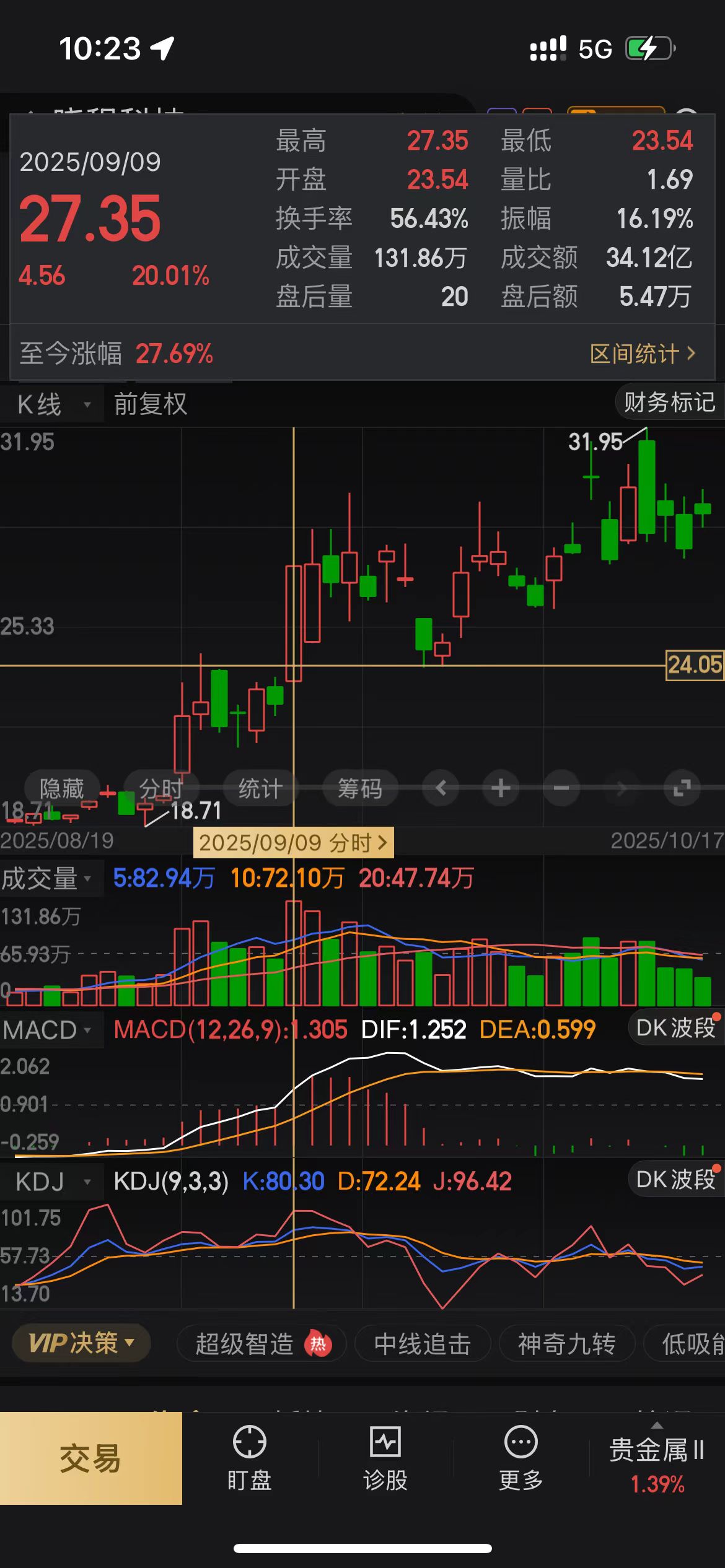
Task: Tap the location arrow status icon
Action: 162,48
